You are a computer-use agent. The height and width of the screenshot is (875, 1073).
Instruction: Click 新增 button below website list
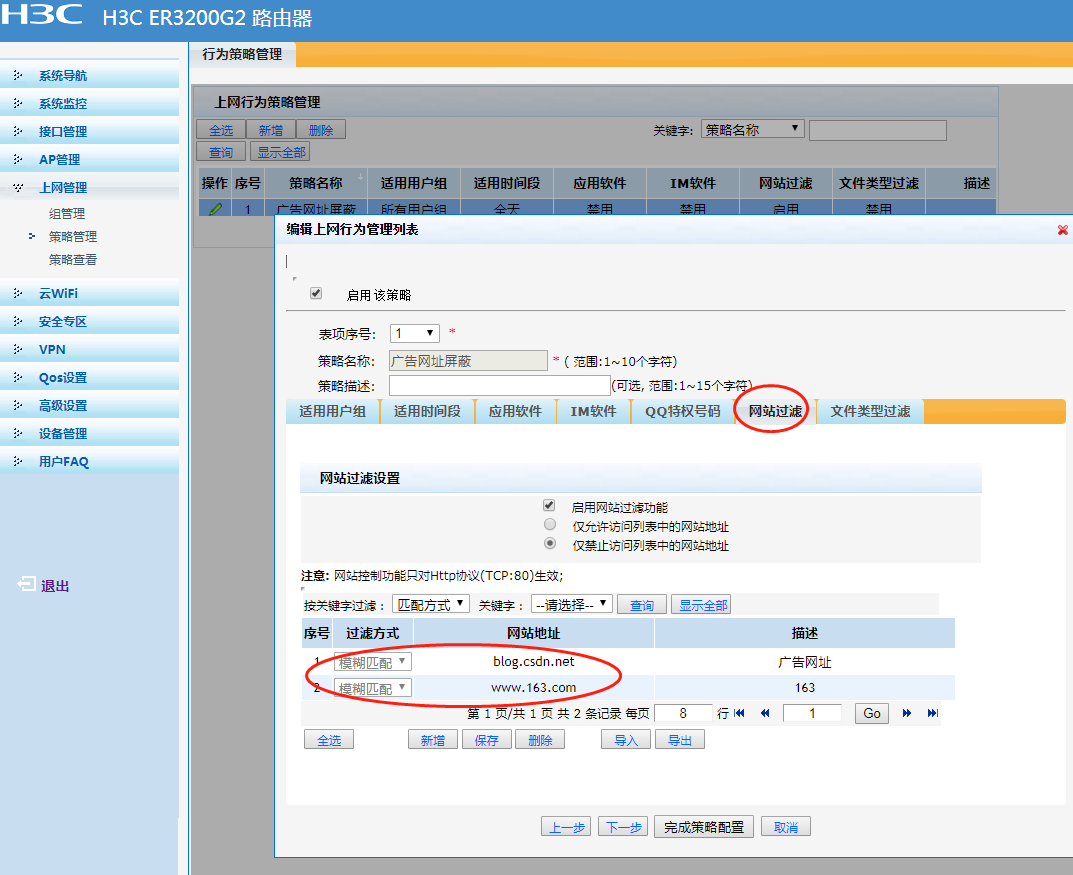pyautogui.click(x=432, y=740)
